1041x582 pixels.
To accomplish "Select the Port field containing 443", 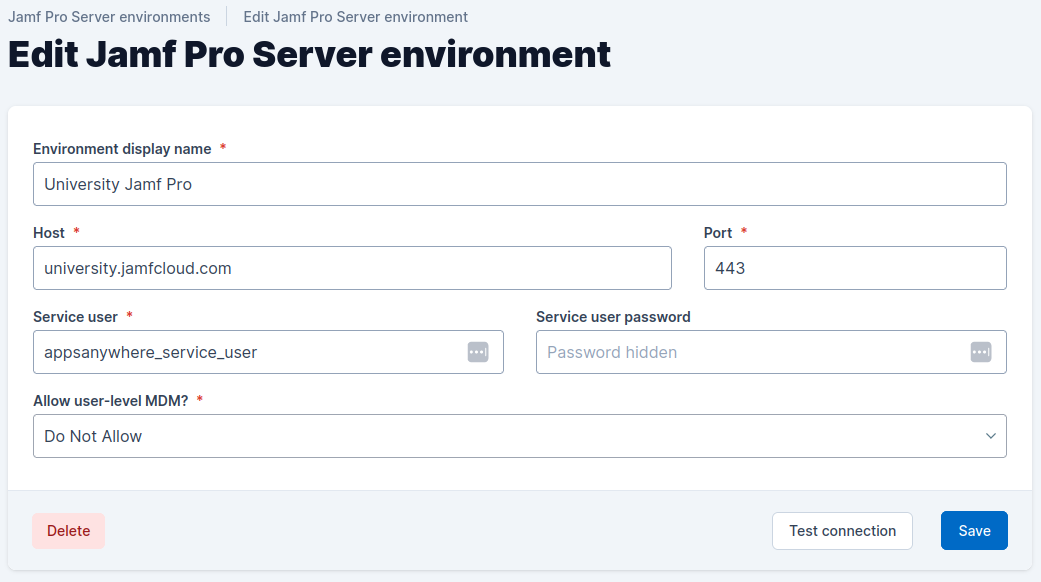I will (854, 268).
